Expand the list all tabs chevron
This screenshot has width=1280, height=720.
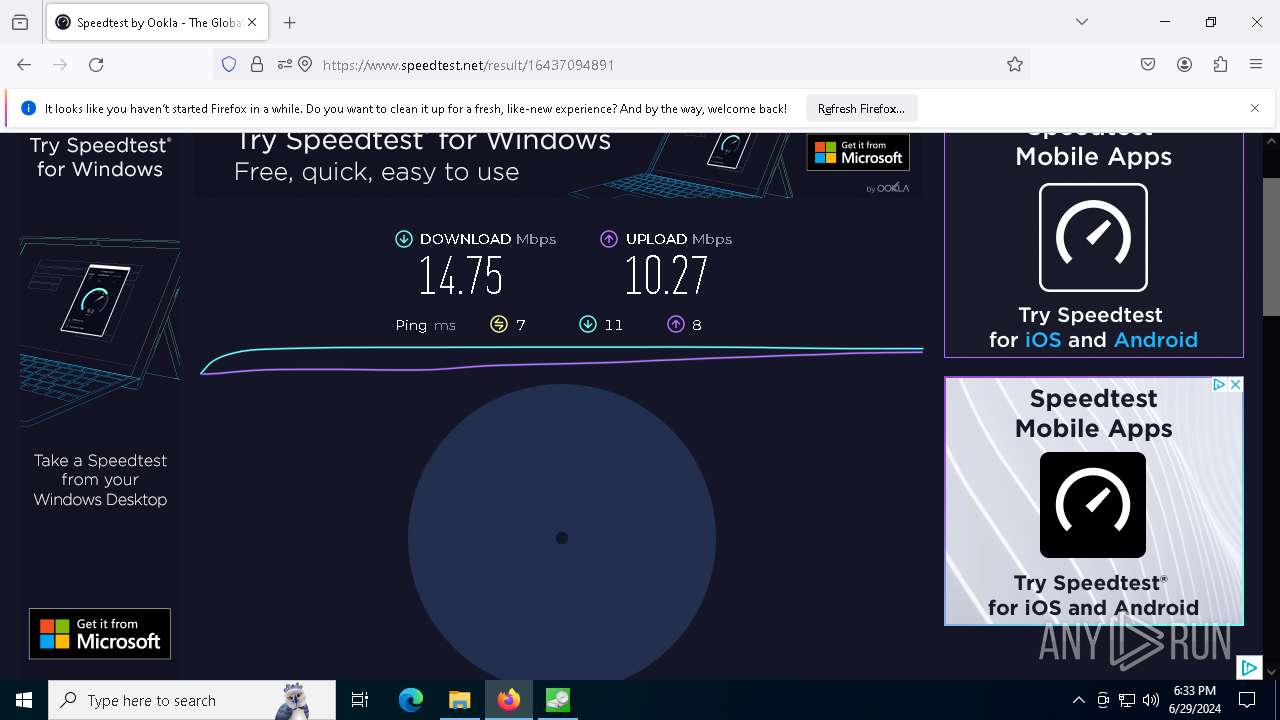click(x=1082, y=22)
